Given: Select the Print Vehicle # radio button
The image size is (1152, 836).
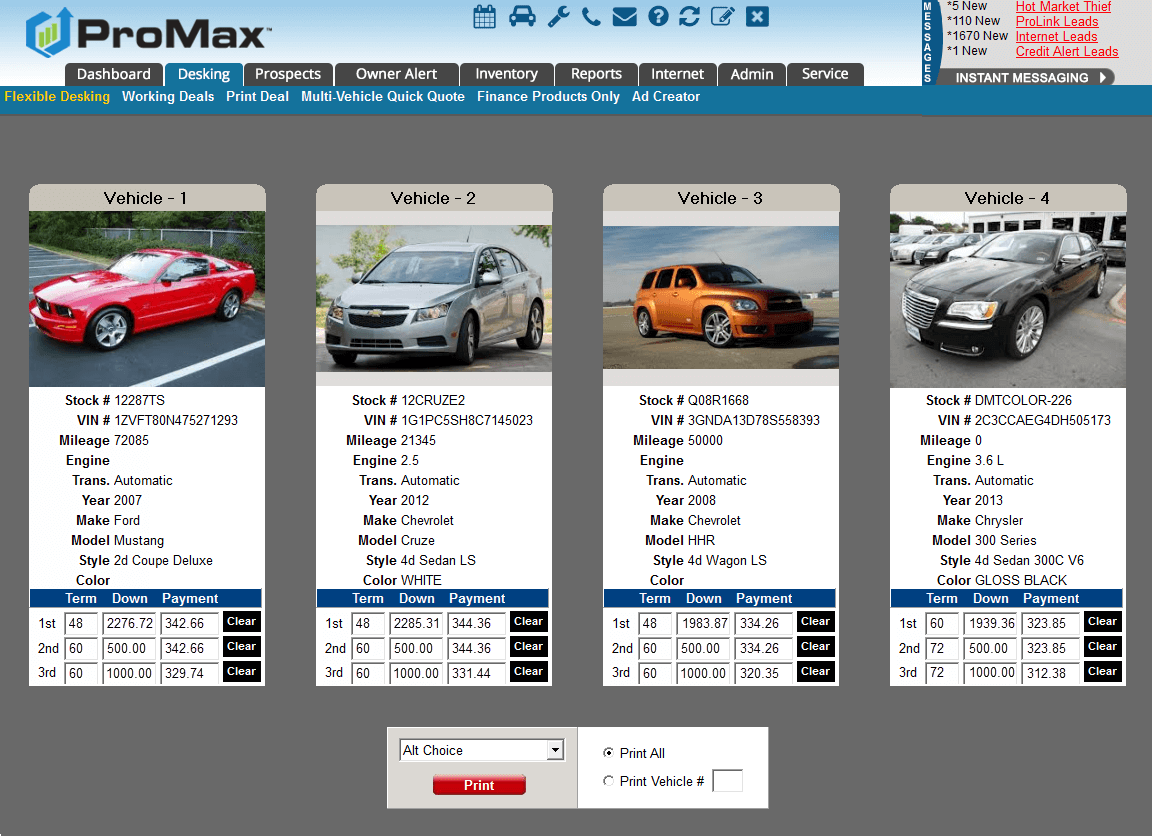Looking at the screenshot, I should (x=608, y=781).
